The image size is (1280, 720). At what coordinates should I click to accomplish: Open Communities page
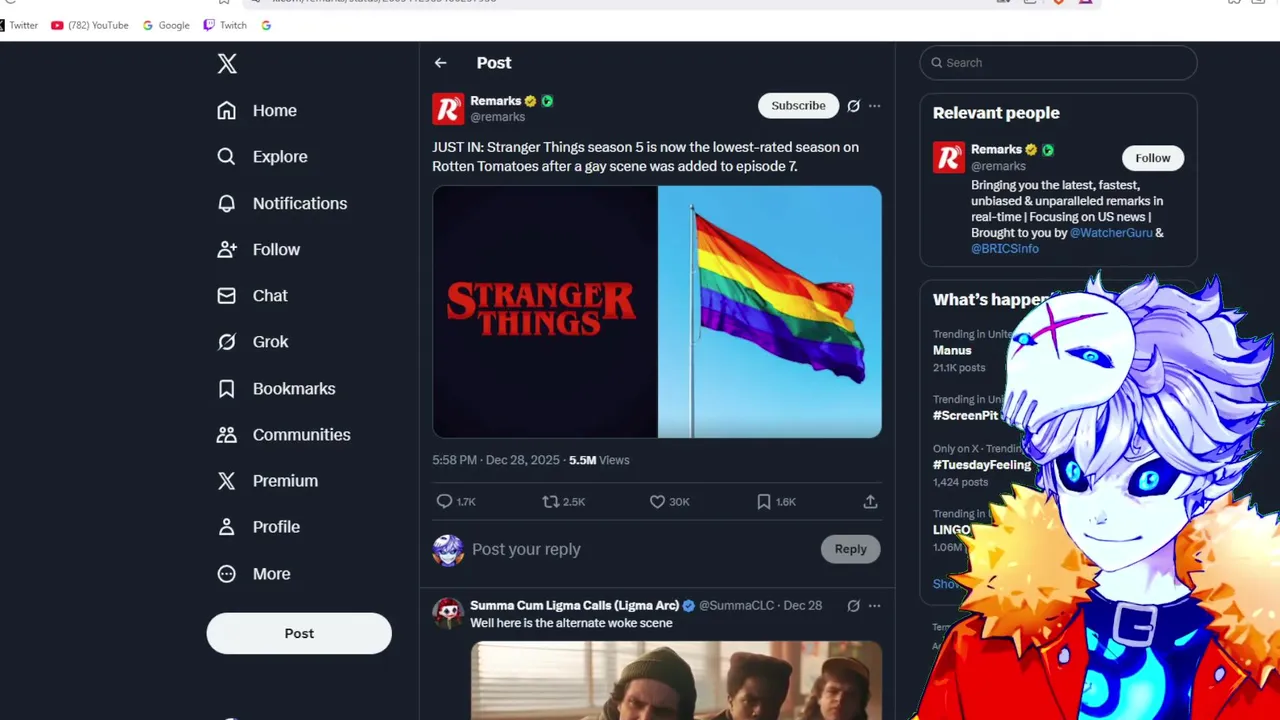[283, 435]
